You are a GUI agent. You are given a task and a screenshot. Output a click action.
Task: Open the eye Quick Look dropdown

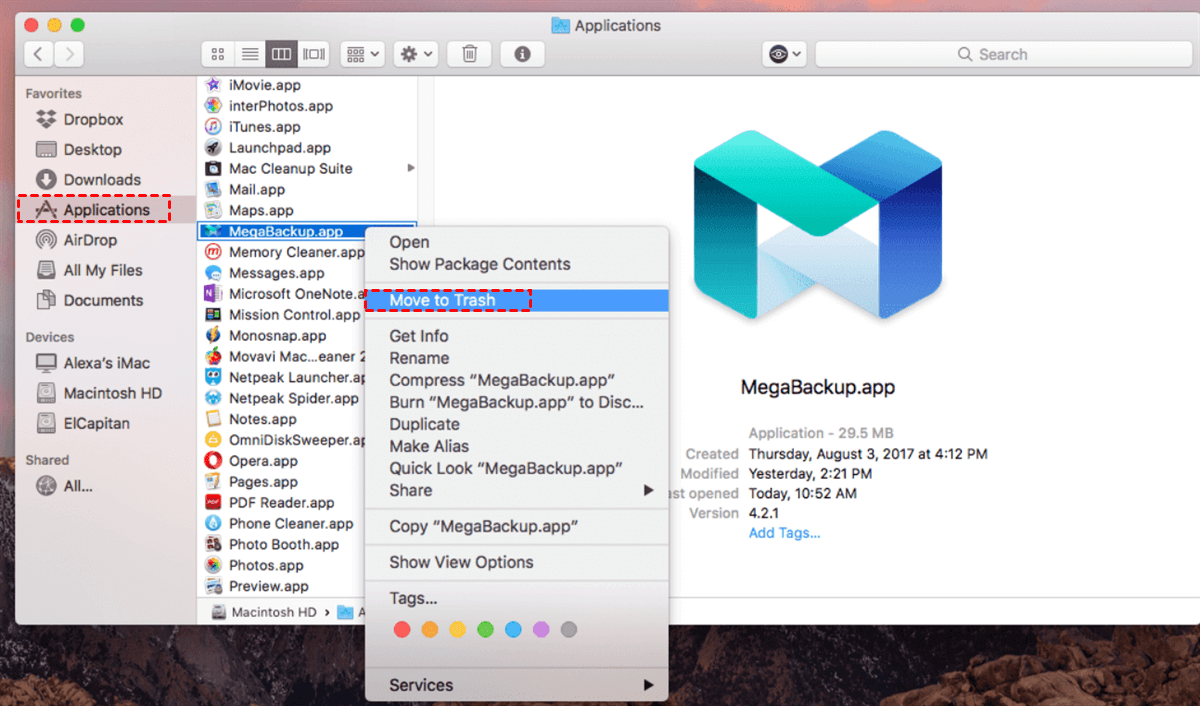point(784,54)
